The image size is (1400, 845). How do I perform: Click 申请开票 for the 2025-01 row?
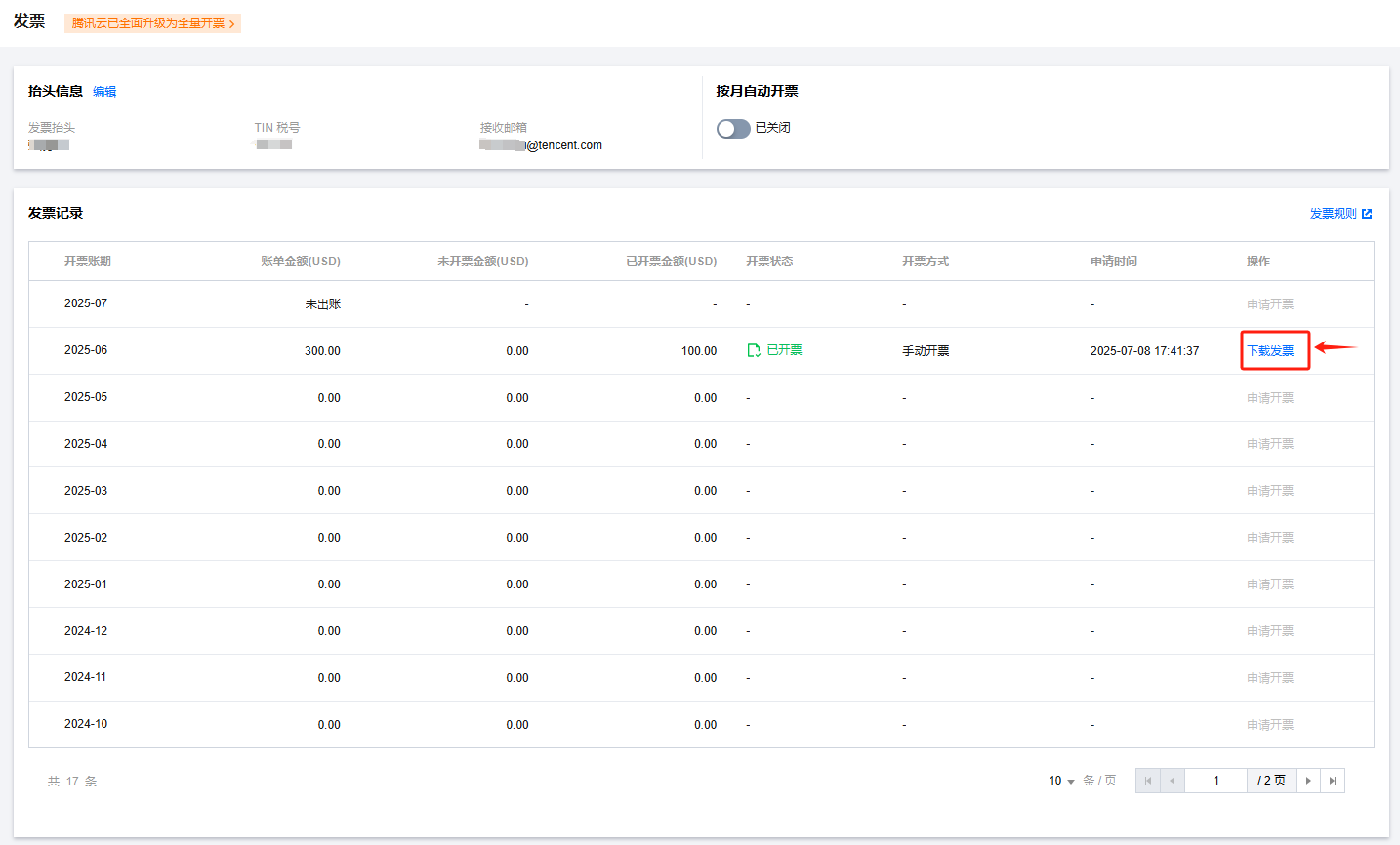pyautogui.click(x=1269, y=584)
